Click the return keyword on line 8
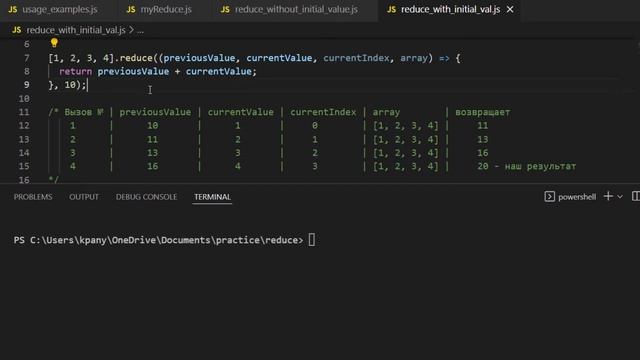640x360 pixels. pos(76,71)
